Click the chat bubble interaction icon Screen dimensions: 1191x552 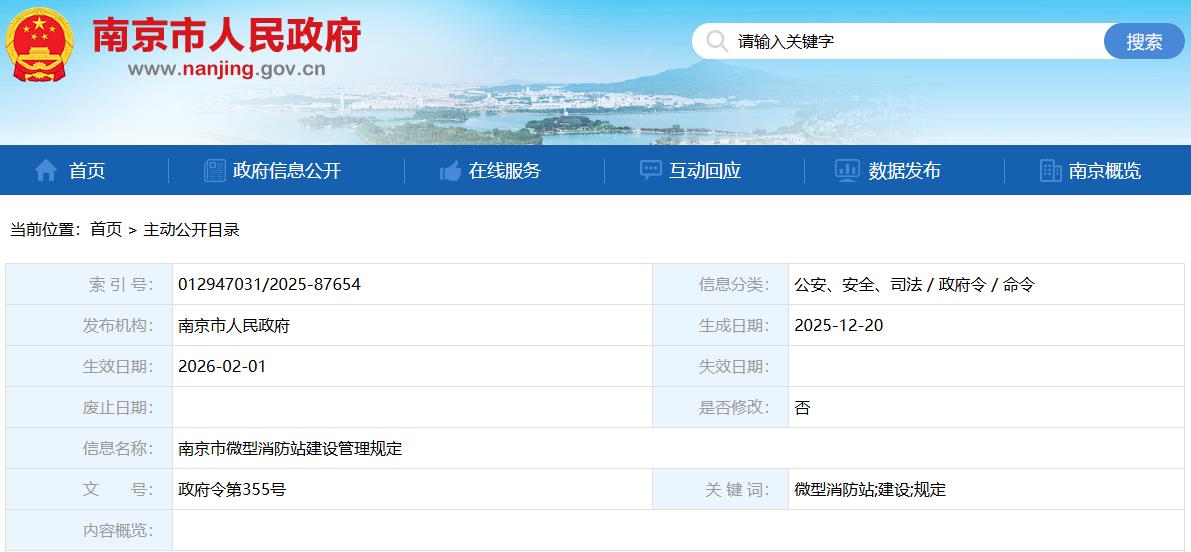tap(650, 170)
